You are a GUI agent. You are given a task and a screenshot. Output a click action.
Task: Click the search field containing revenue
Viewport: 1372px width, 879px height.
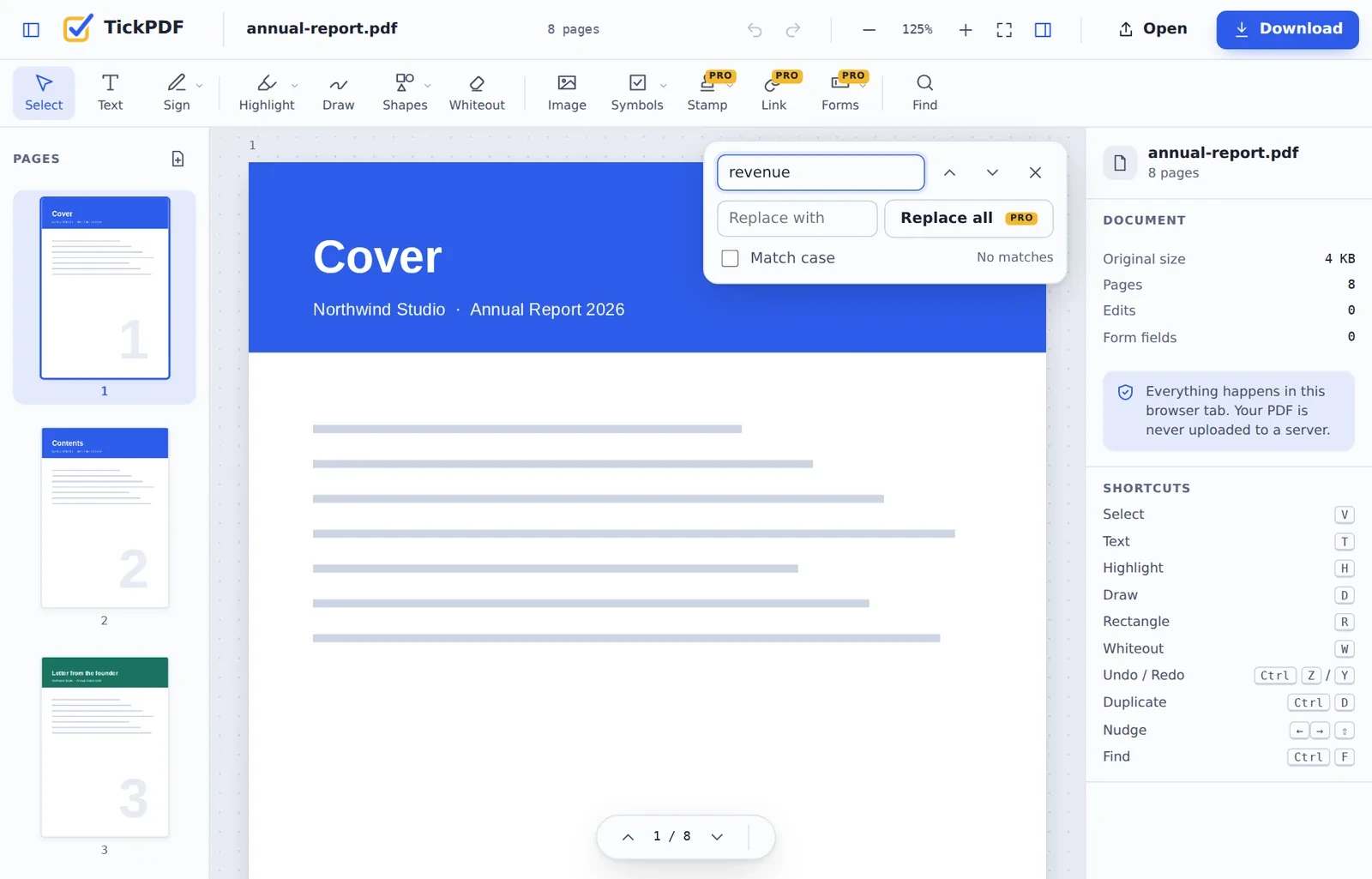point(821,172)
